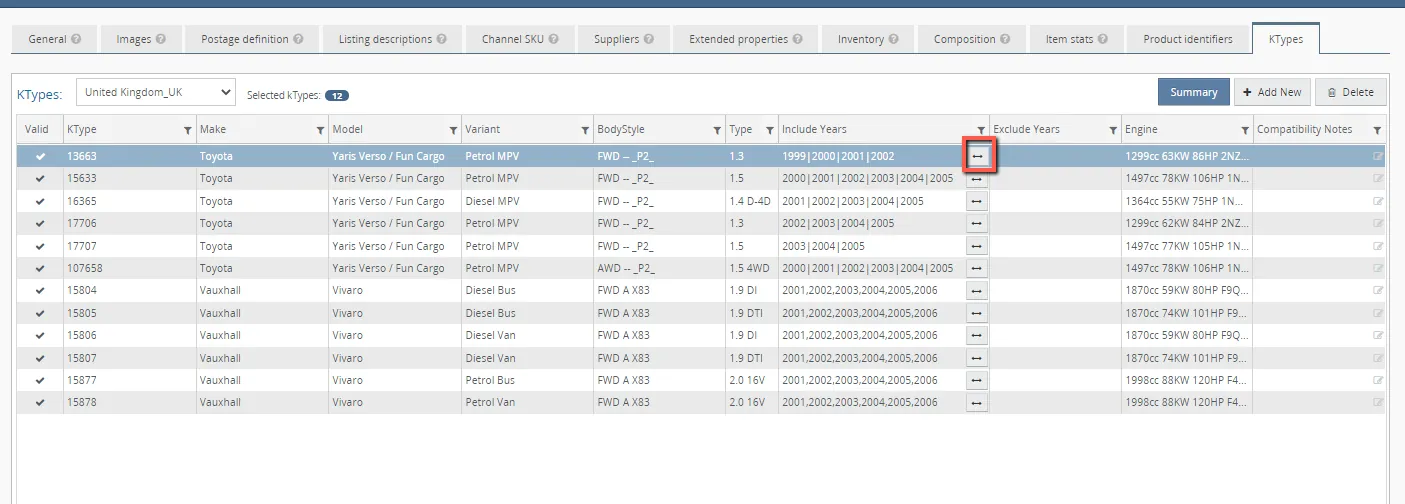The width and height of the screenshot is (1405, 504).
Task: Toggle Valid checkmark for KType 15877
Action: click(x=40, y=380)
